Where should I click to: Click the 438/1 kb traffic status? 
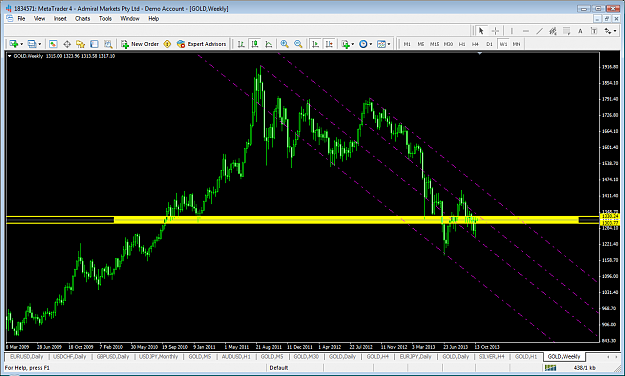(584, 368)
